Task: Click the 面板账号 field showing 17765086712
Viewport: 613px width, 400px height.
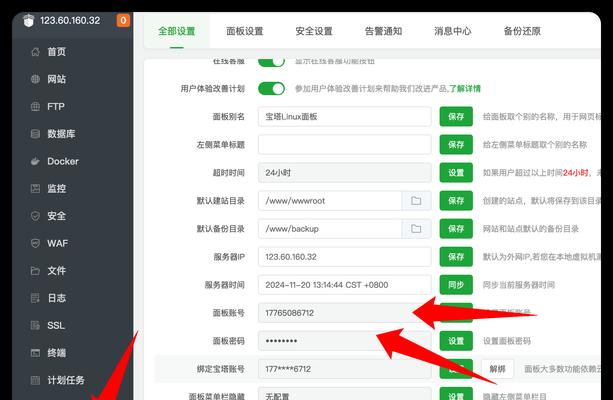Action: [x=344, y=313]
